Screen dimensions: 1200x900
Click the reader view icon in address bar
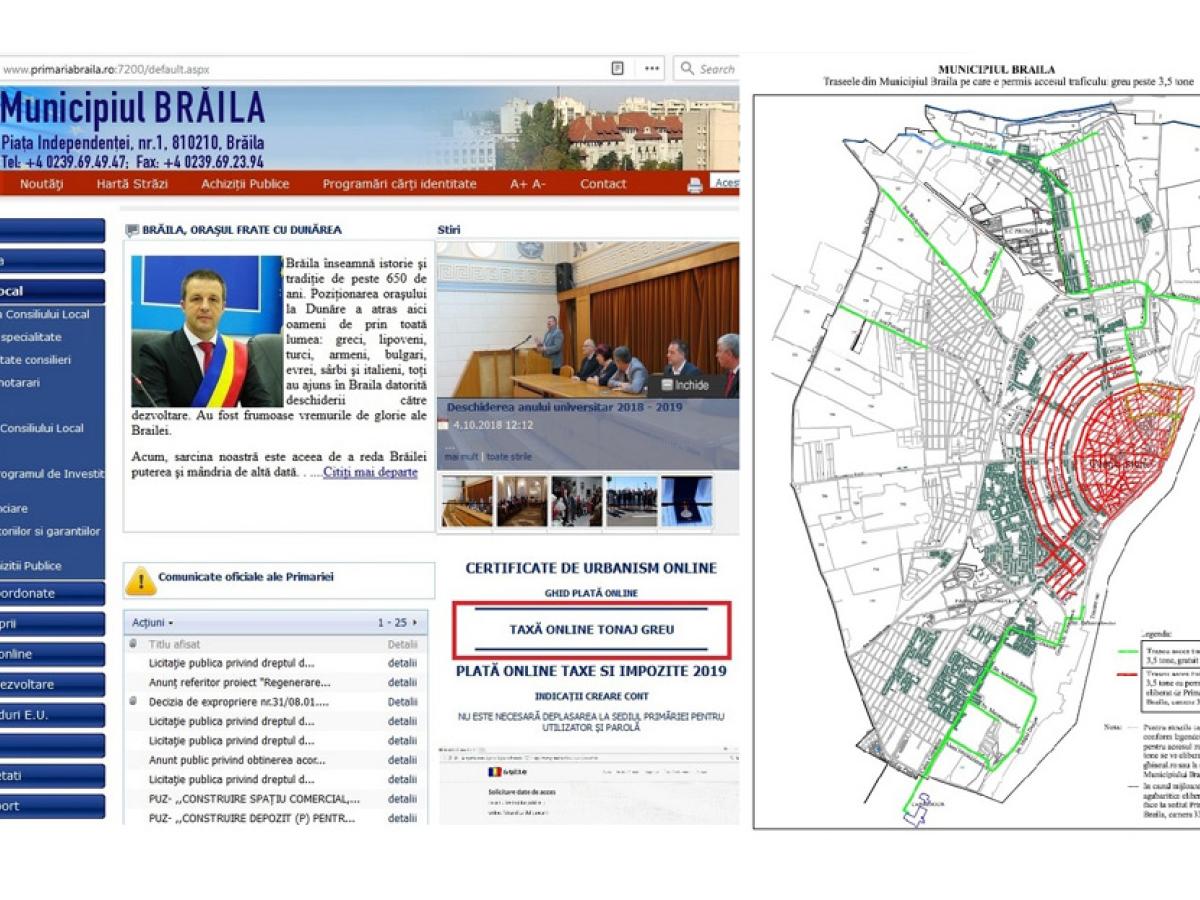coord(618,69)
